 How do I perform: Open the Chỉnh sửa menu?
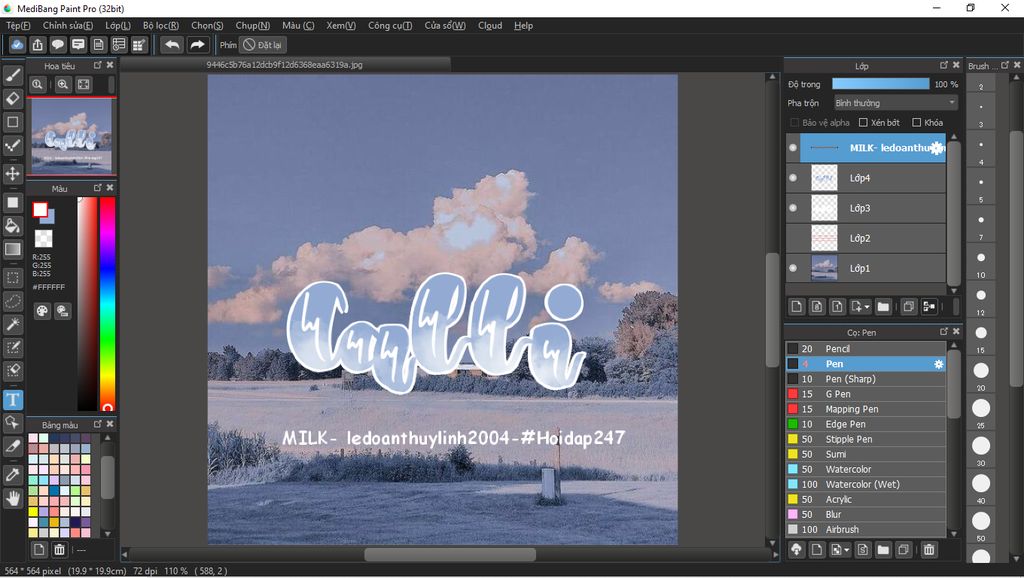68,25
